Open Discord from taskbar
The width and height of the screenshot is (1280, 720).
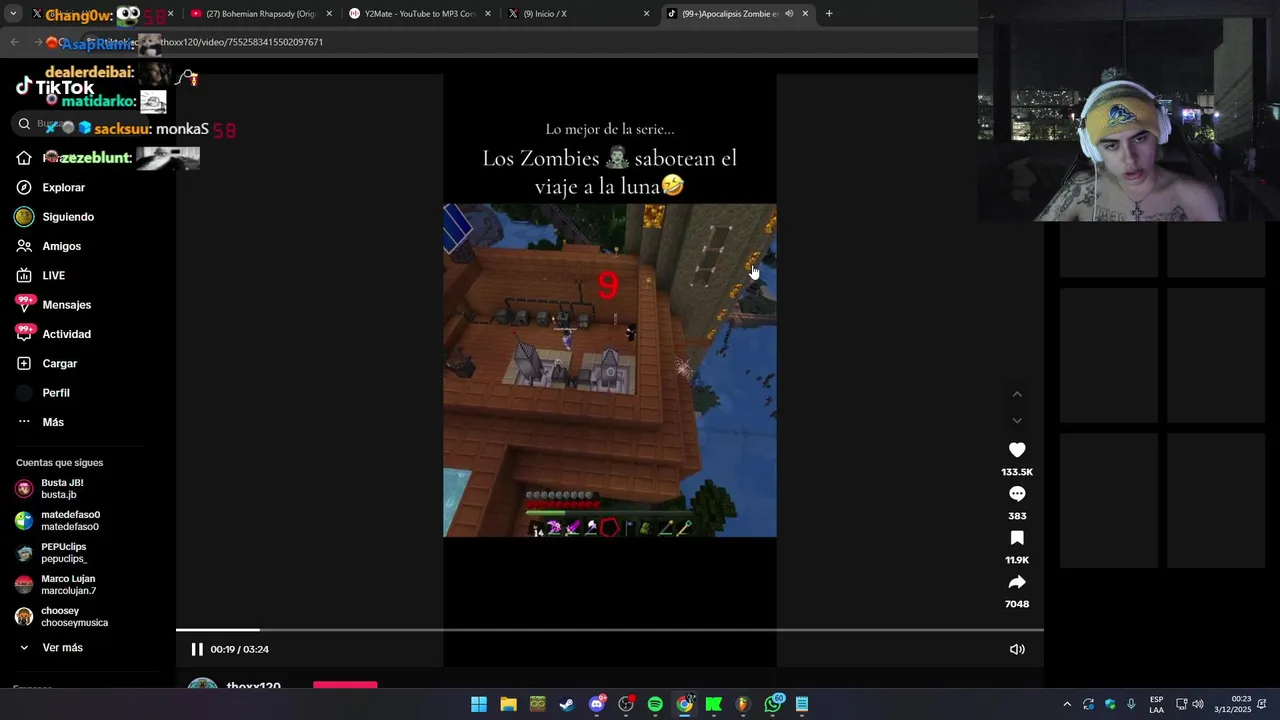(x=597, y=704)
